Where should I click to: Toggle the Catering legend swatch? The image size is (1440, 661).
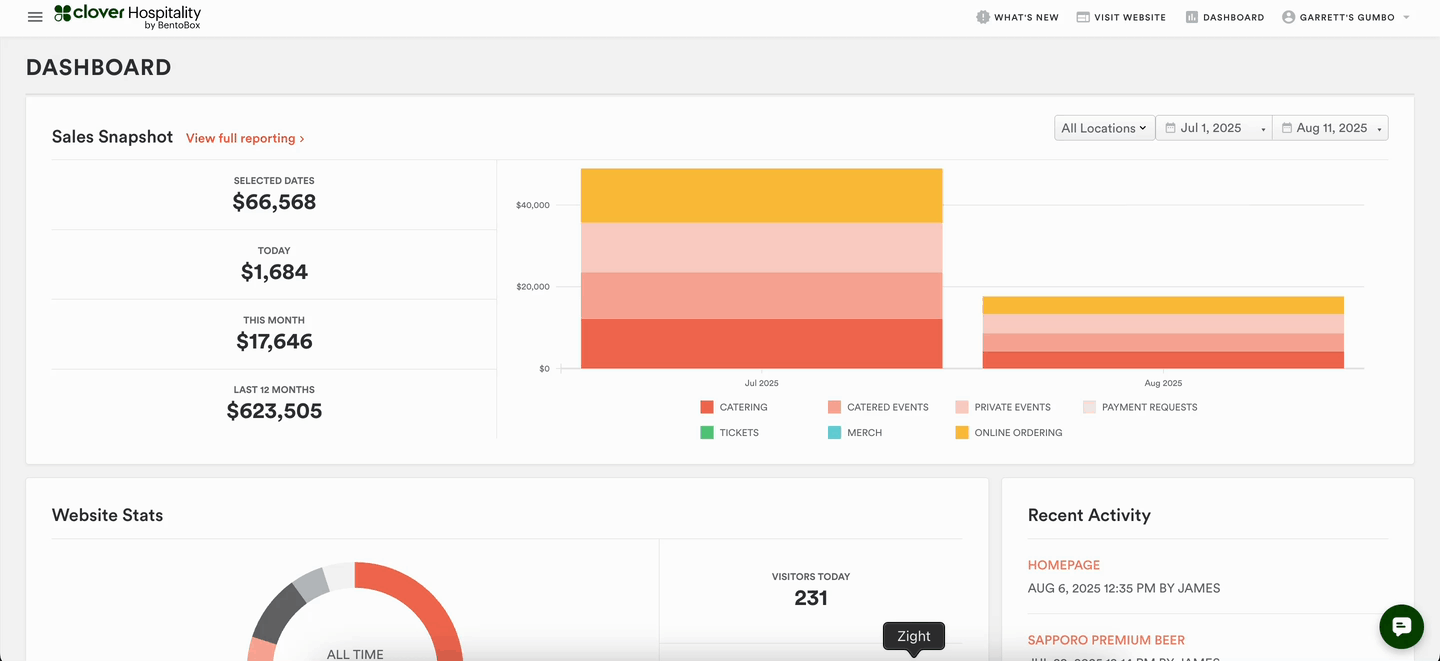[x=707, y=407]
